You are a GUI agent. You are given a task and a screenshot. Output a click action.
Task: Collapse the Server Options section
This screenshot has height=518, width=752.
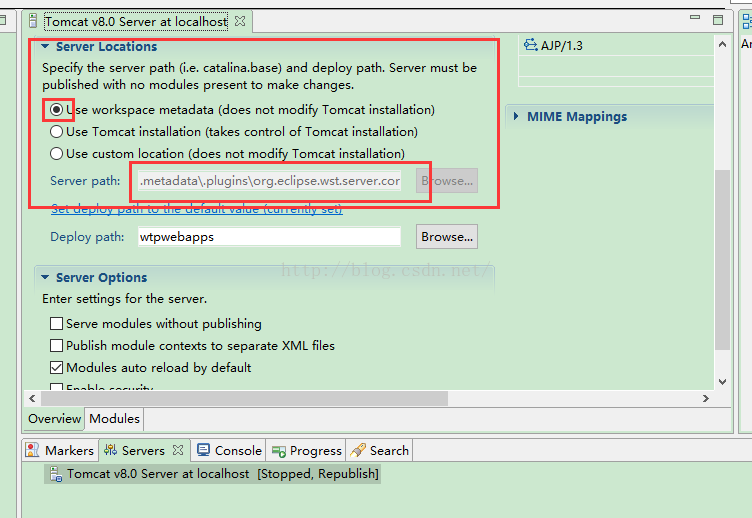point(45,277)
